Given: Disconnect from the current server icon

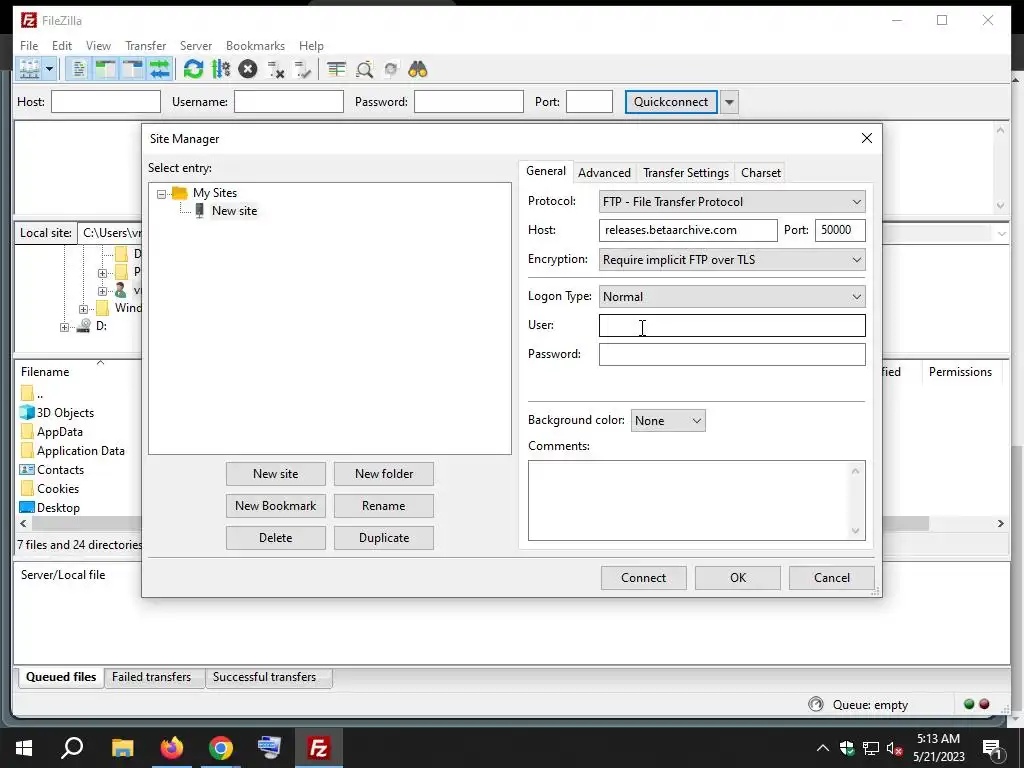Looking at the screenshot, I should click(276, 69).
